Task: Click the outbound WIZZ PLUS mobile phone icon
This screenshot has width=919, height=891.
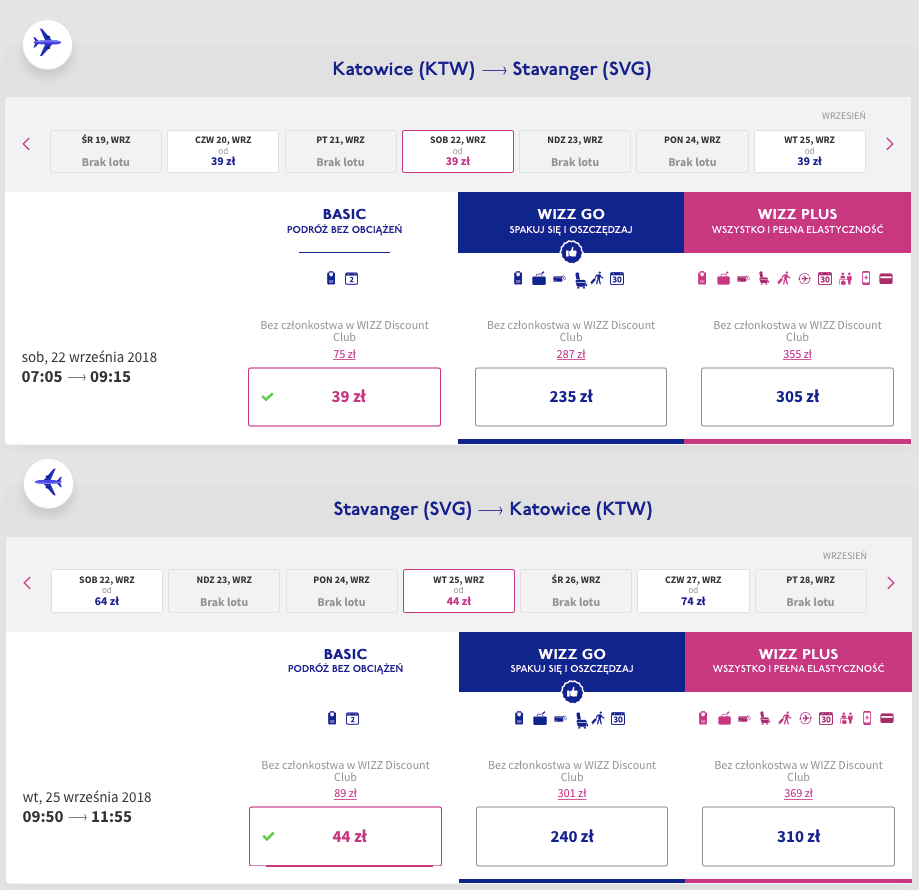Action: point(866,278)
